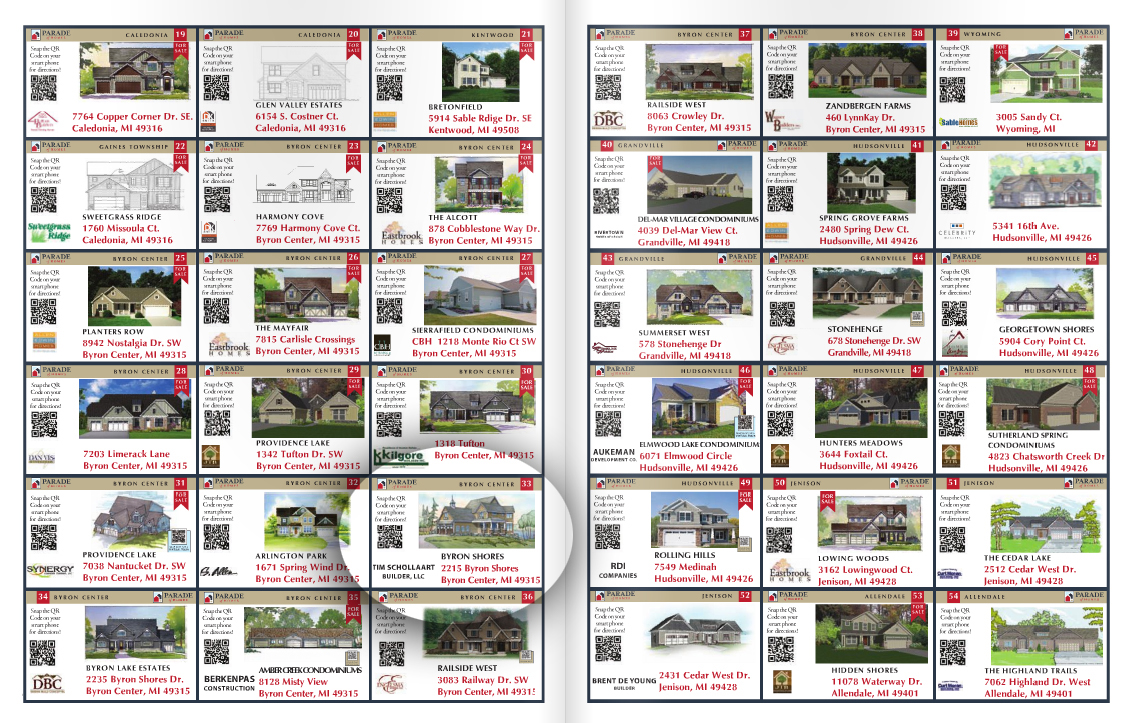This screenshot has height=723, width=1130.
Task: Click the RDI Companies builder name
Action: coord(618,570)
